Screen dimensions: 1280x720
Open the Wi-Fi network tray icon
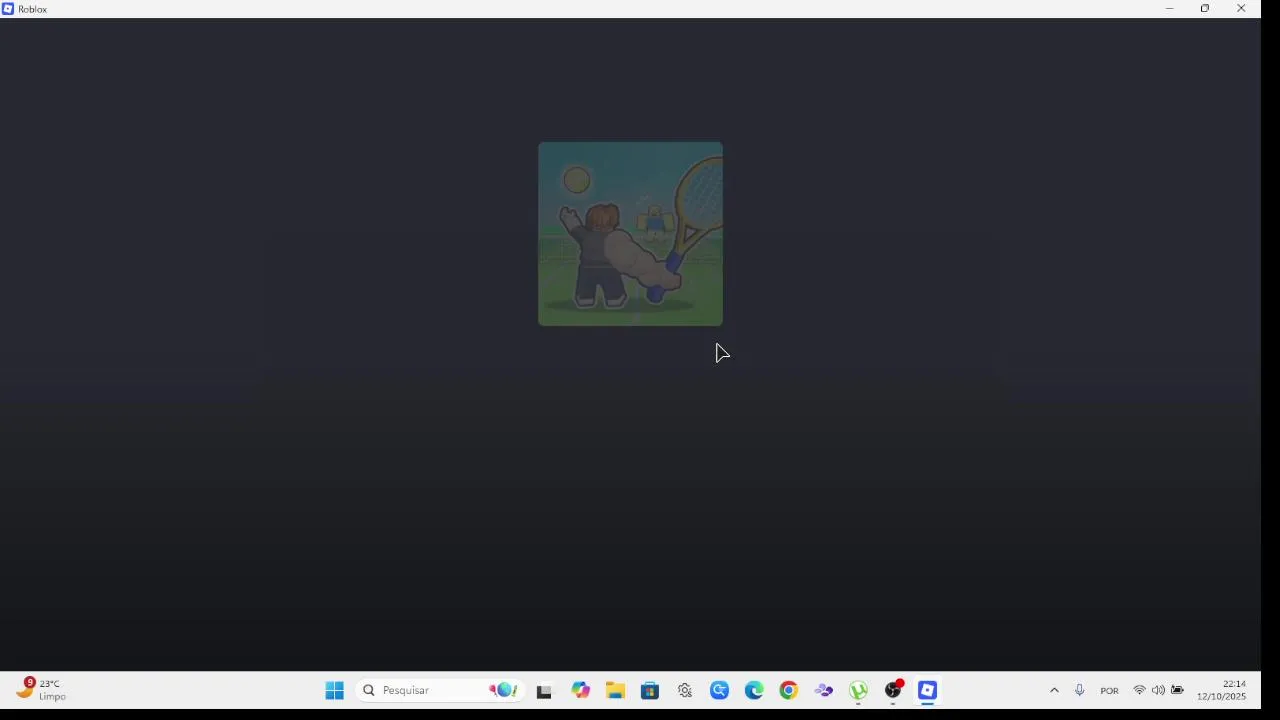[1139, 690]
